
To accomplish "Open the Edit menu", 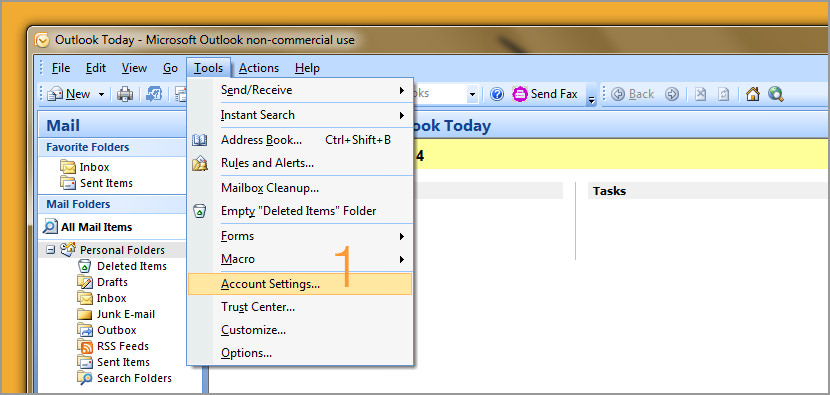I will (x=96, y=68).
